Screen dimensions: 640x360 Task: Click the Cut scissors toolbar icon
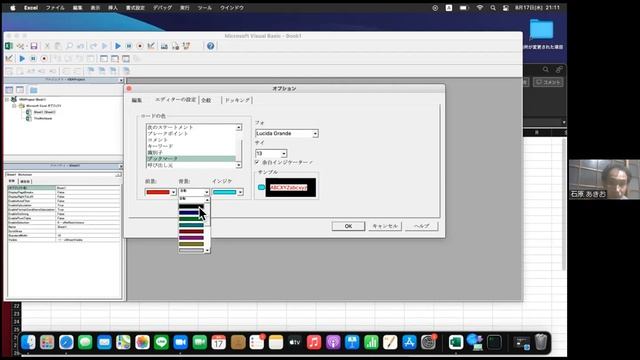click(x=47, y=46)
